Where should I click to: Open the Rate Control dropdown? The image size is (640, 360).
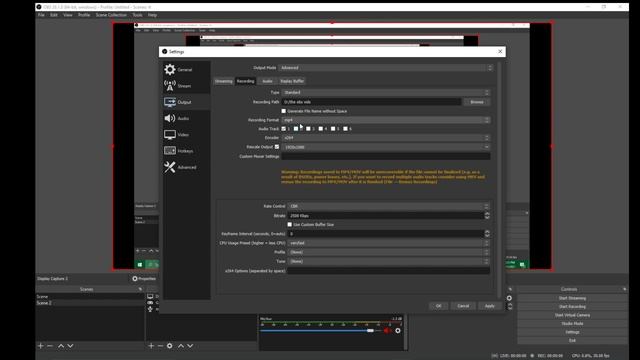tap(389, 206)
